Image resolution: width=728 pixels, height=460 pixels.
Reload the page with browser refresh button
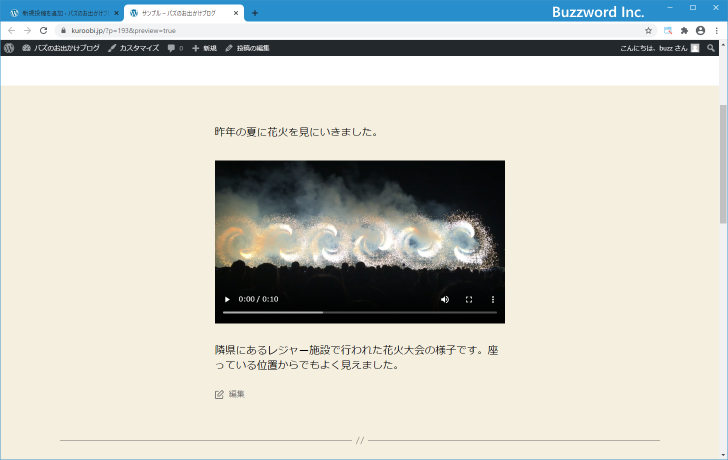pos(43,31)
